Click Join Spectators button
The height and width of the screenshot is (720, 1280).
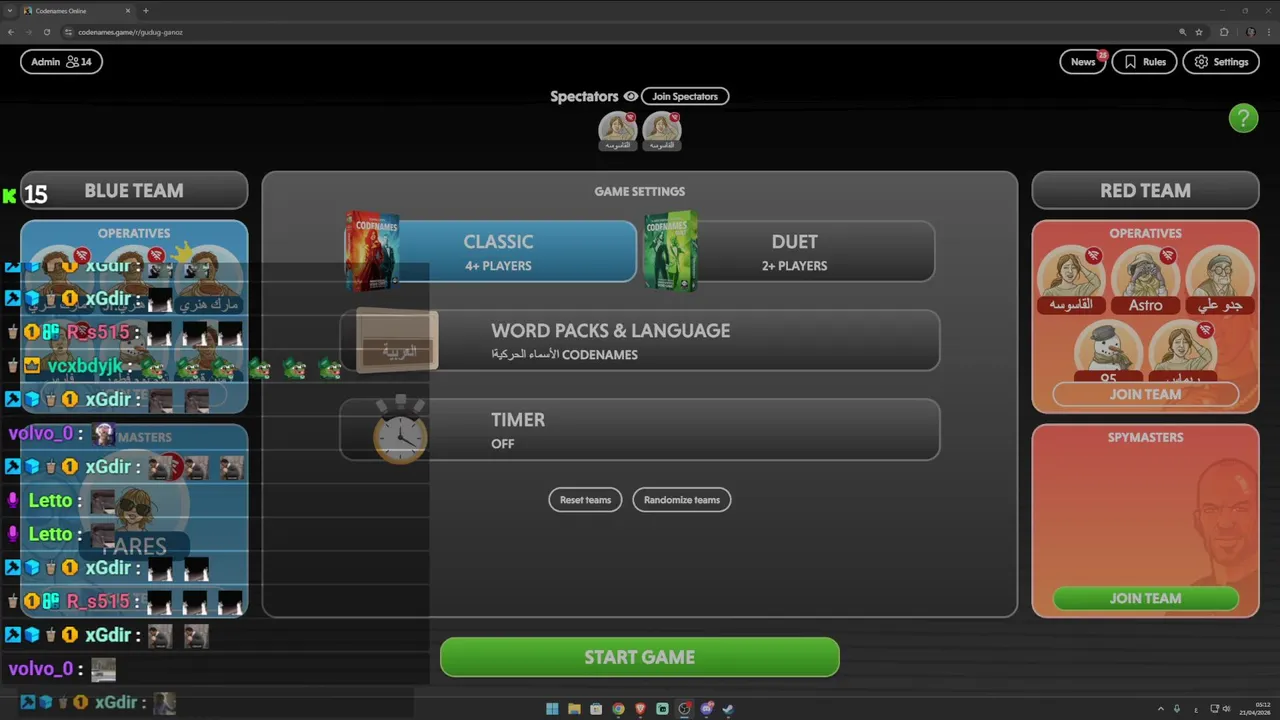click(x=685, y=97)
